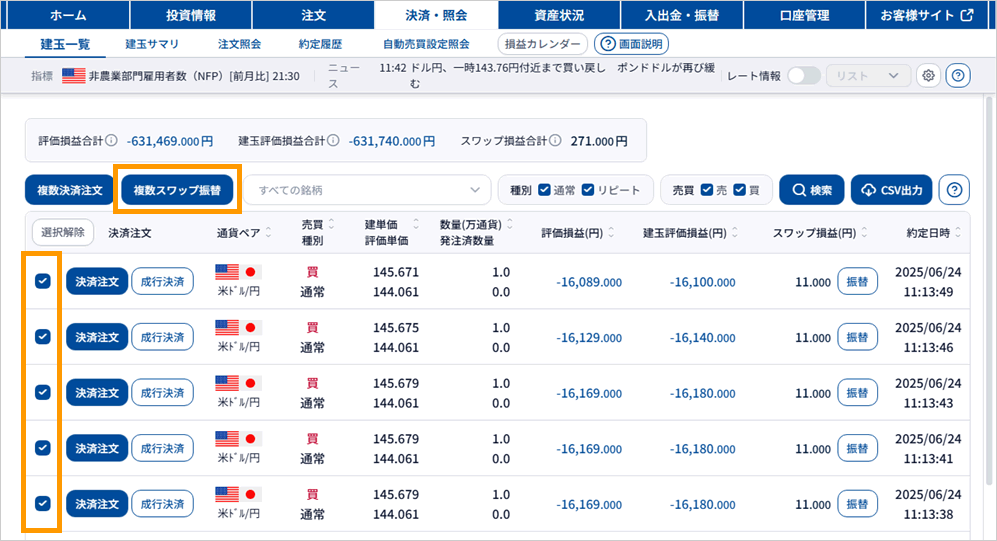
Task: Toggle the レート情報 switch
Action: pyautogui.click(x=804, y=76)
